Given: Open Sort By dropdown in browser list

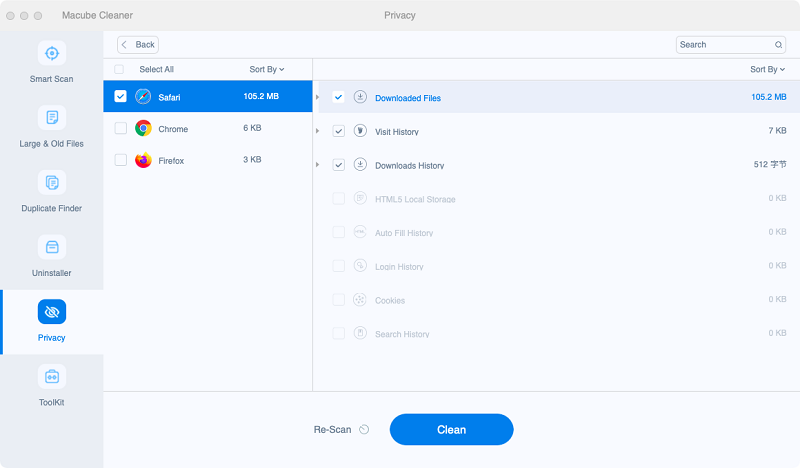Looking at the screenshot, I should [x=266, y=69].
